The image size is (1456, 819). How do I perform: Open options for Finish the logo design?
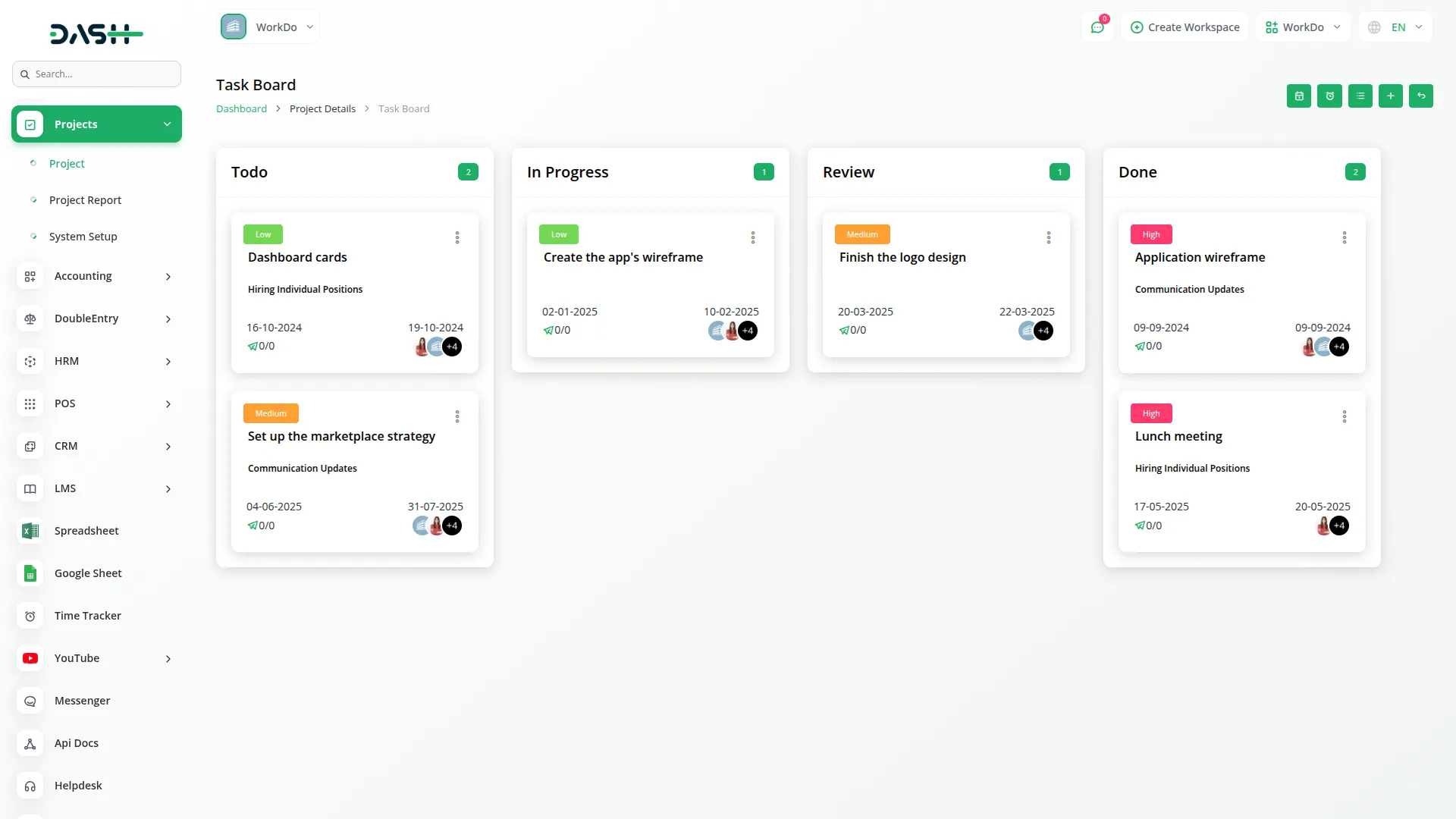[x=1049, y=238]
